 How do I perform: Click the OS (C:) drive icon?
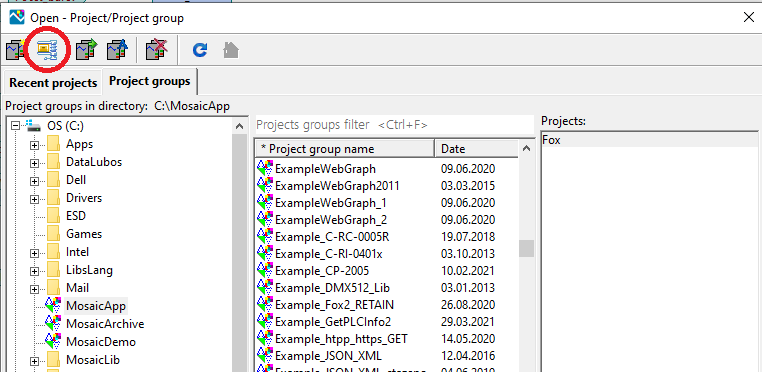[x=34, y=126]
